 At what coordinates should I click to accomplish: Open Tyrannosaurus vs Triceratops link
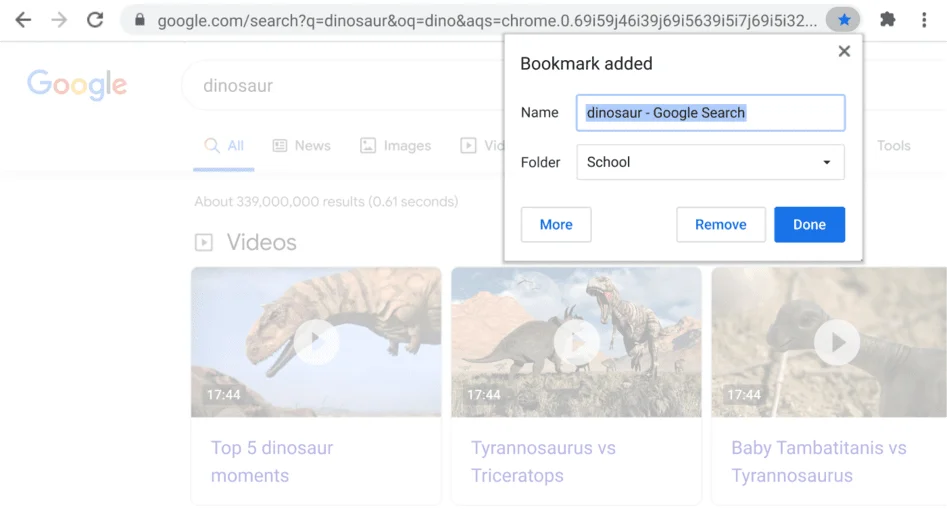pyautogui.click(x=543, y=461)
